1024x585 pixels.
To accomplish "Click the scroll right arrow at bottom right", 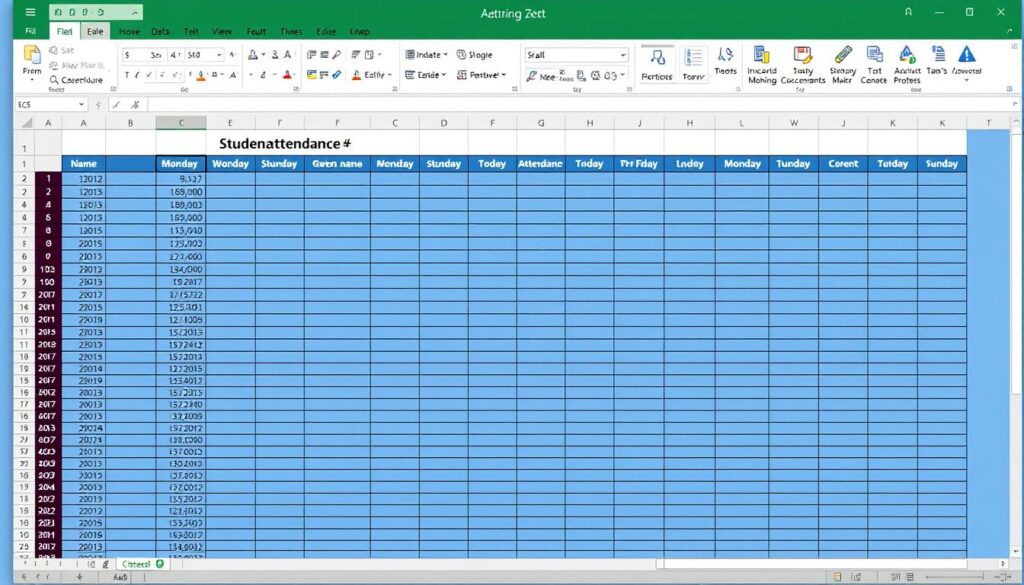I will (1003, 563).
